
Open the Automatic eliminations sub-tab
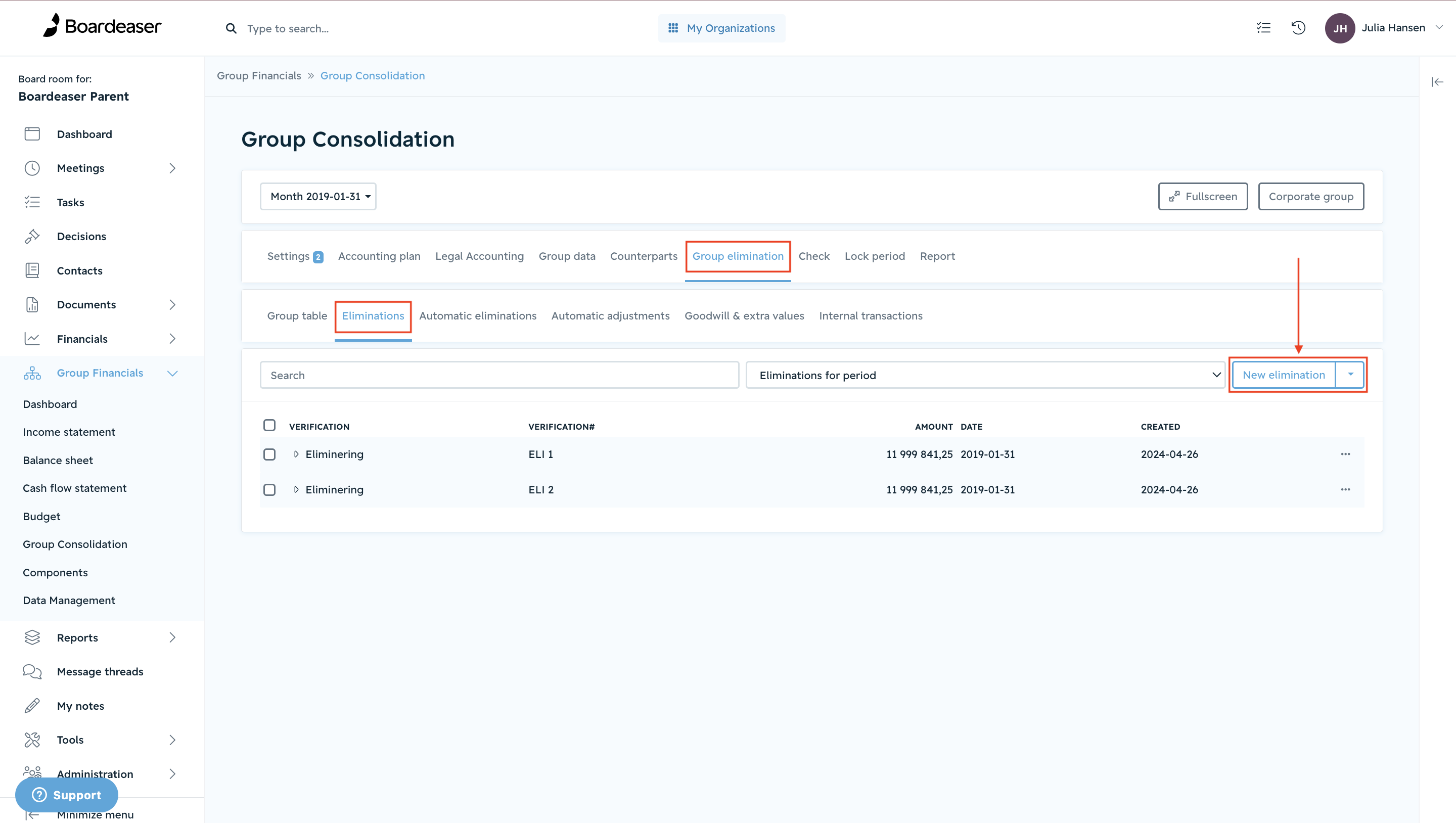pos(478,316)
